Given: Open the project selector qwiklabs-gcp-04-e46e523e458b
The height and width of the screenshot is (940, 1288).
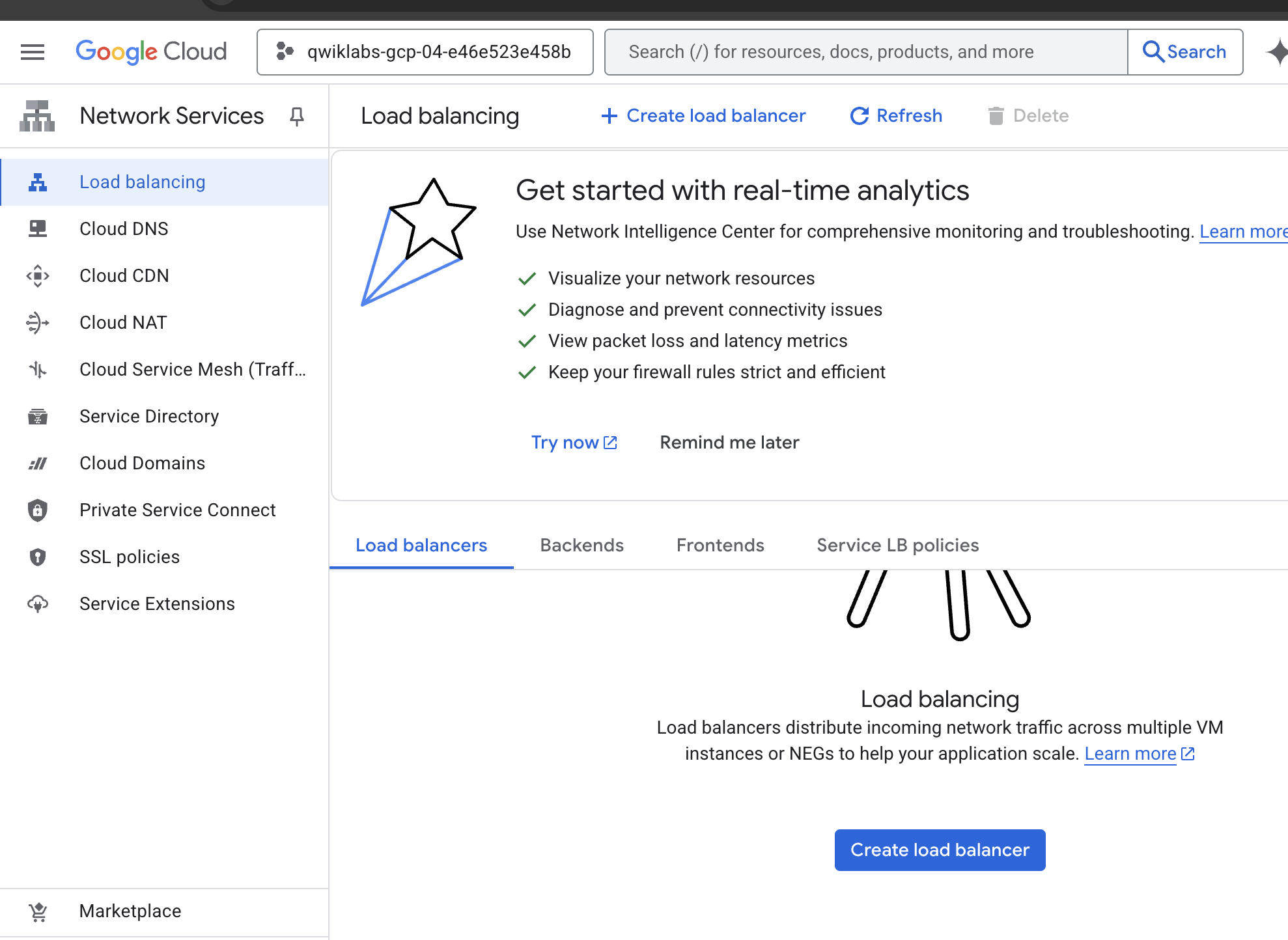Looking at the screenshot, I should tap(425, 52).
